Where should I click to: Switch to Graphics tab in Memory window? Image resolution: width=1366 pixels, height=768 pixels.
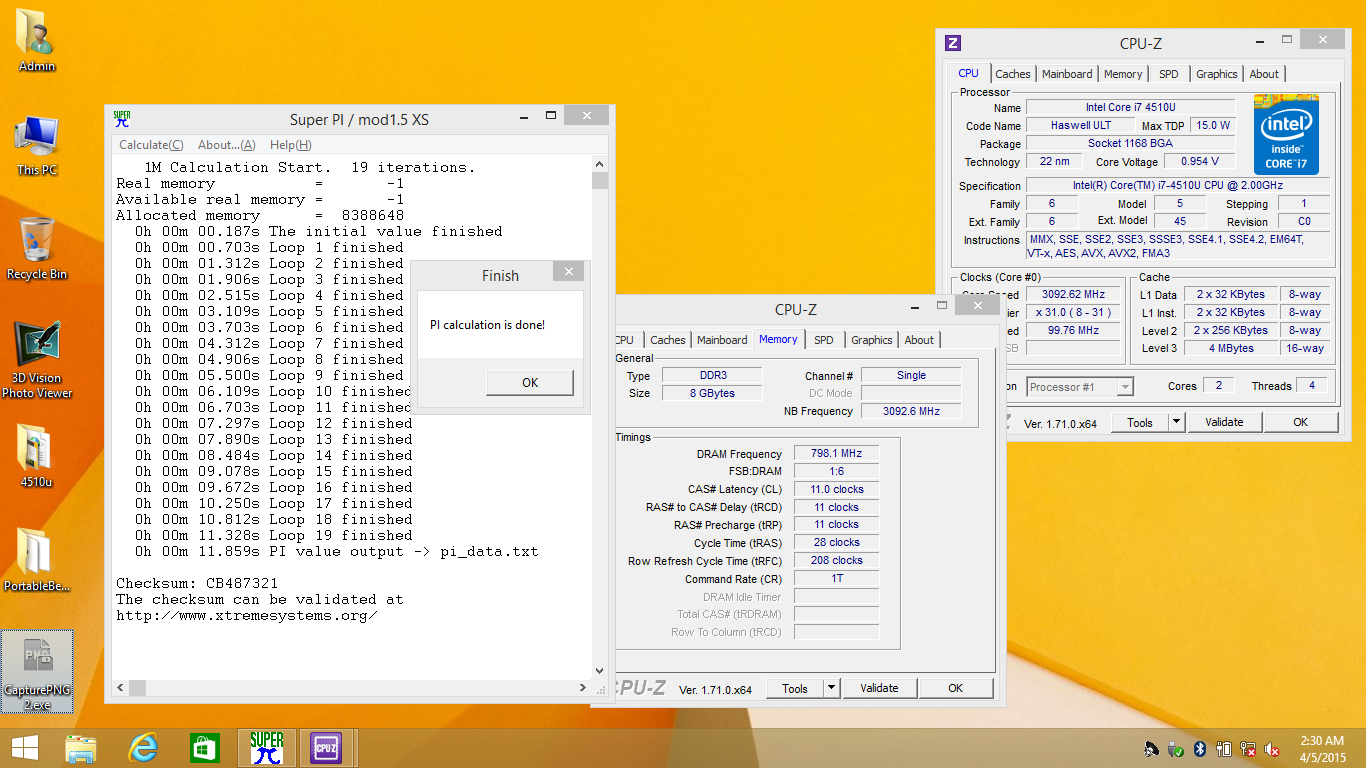point(871,340)
